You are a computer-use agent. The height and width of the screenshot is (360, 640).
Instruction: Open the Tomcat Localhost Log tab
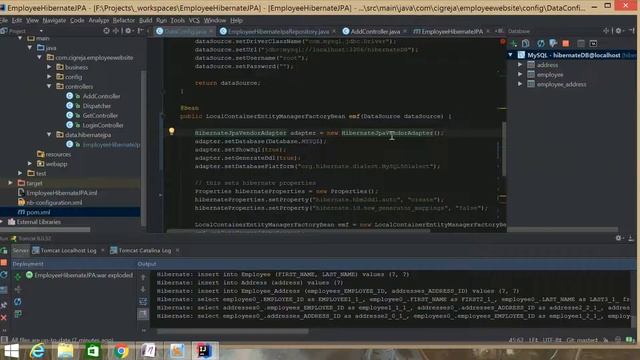pos(68,251)
